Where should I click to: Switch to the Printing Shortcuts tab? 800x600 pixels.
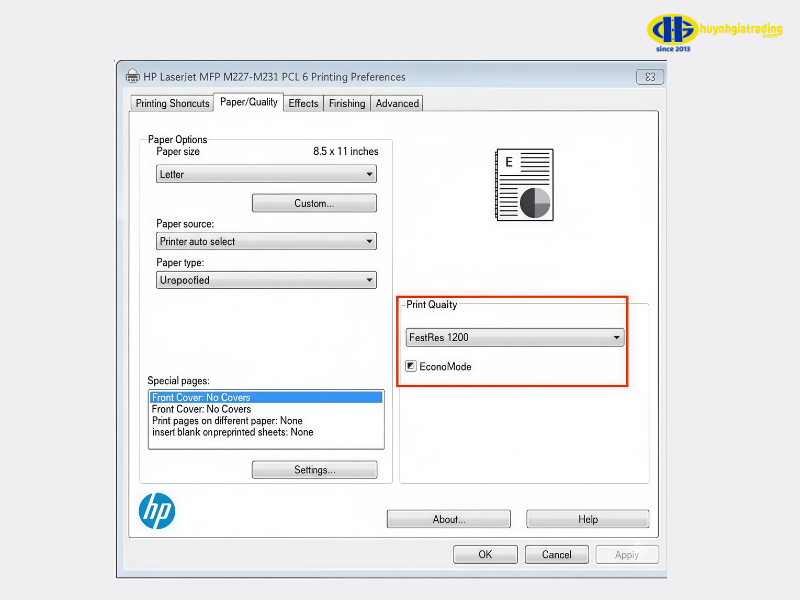(173, 103)
